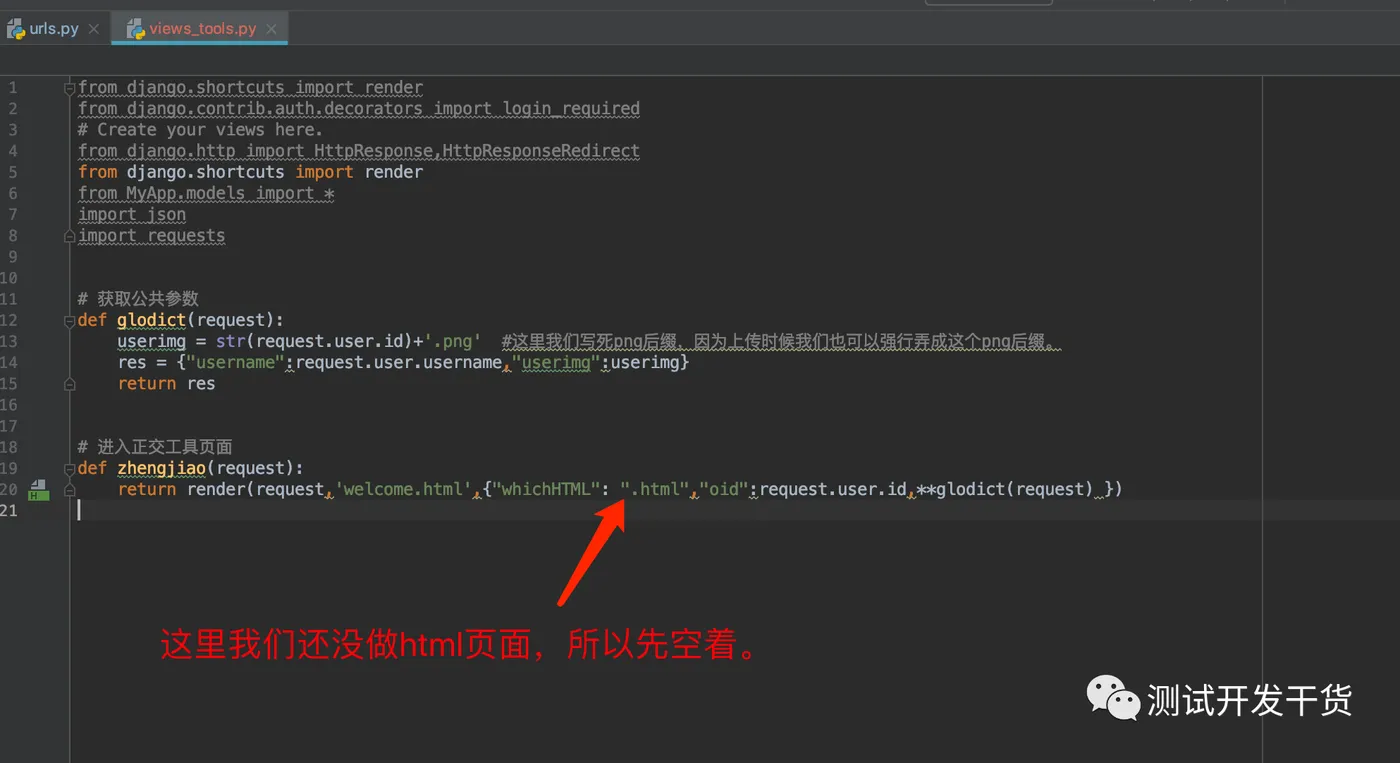The width and height of the screenshot is (1400, 763).
Task: Click the fold end marker on line 20
Action: click(70, 490)
